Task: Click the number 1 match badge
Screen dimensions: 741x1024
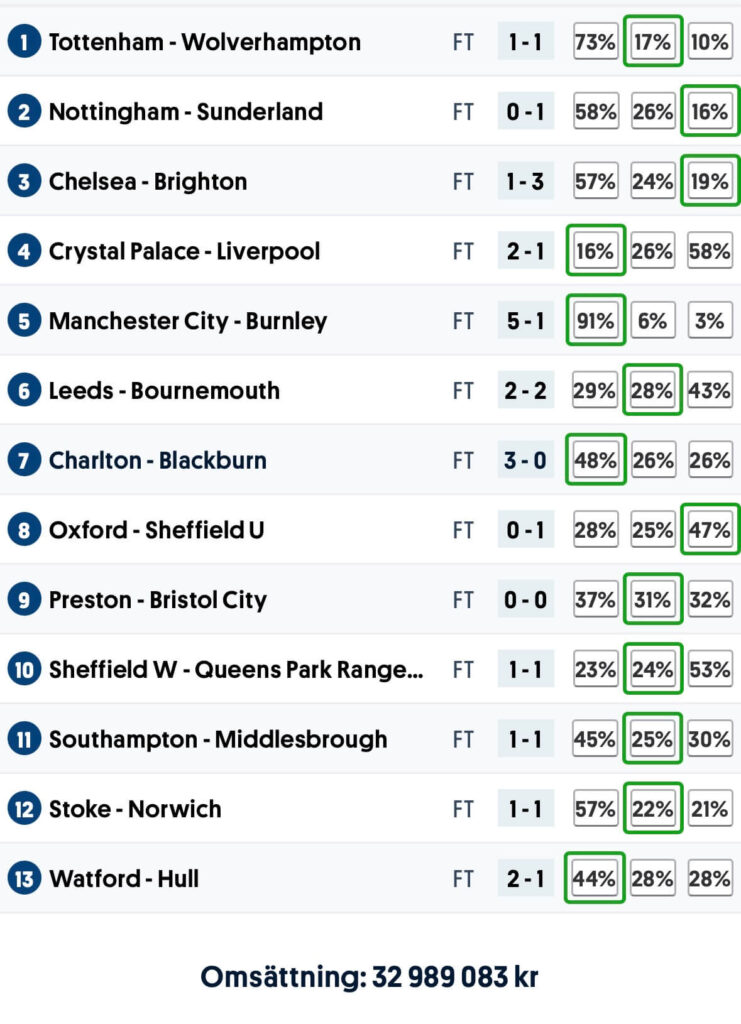Action: 23,42
